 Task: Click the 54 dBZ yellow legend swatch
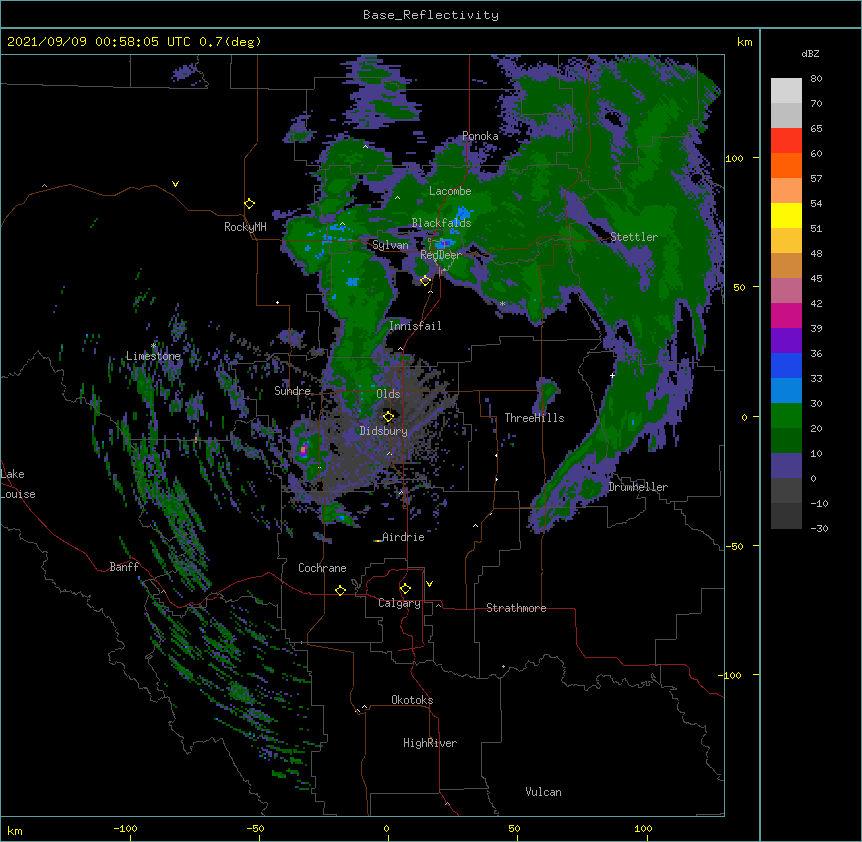(x=786, y=215)
